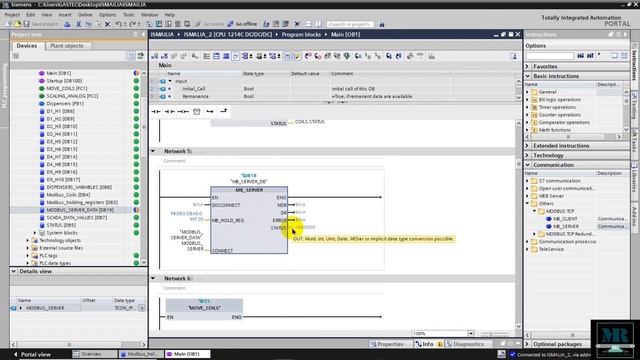Insert an output coil instruction
The image size is (640, 360).
pyautogui.click(x=183, y=111)
